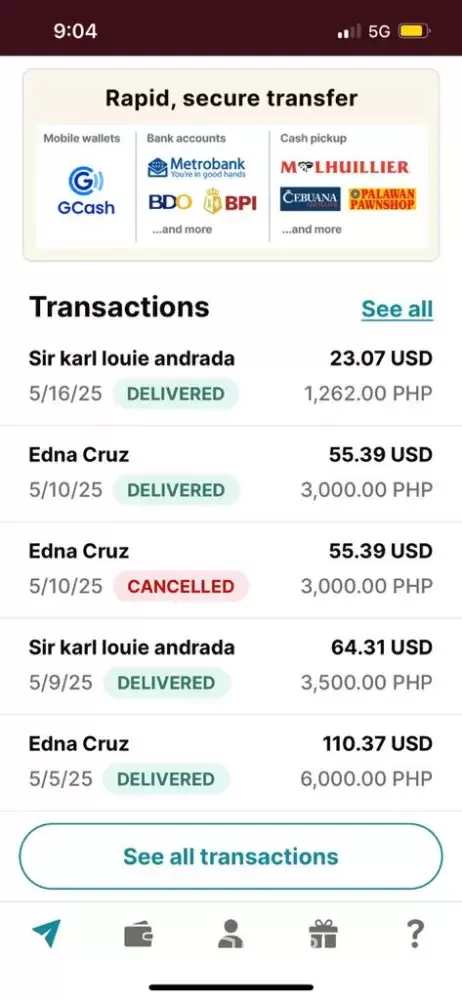Tap the gift rewards icon
462x1000 pixels.
coord(323,934)
